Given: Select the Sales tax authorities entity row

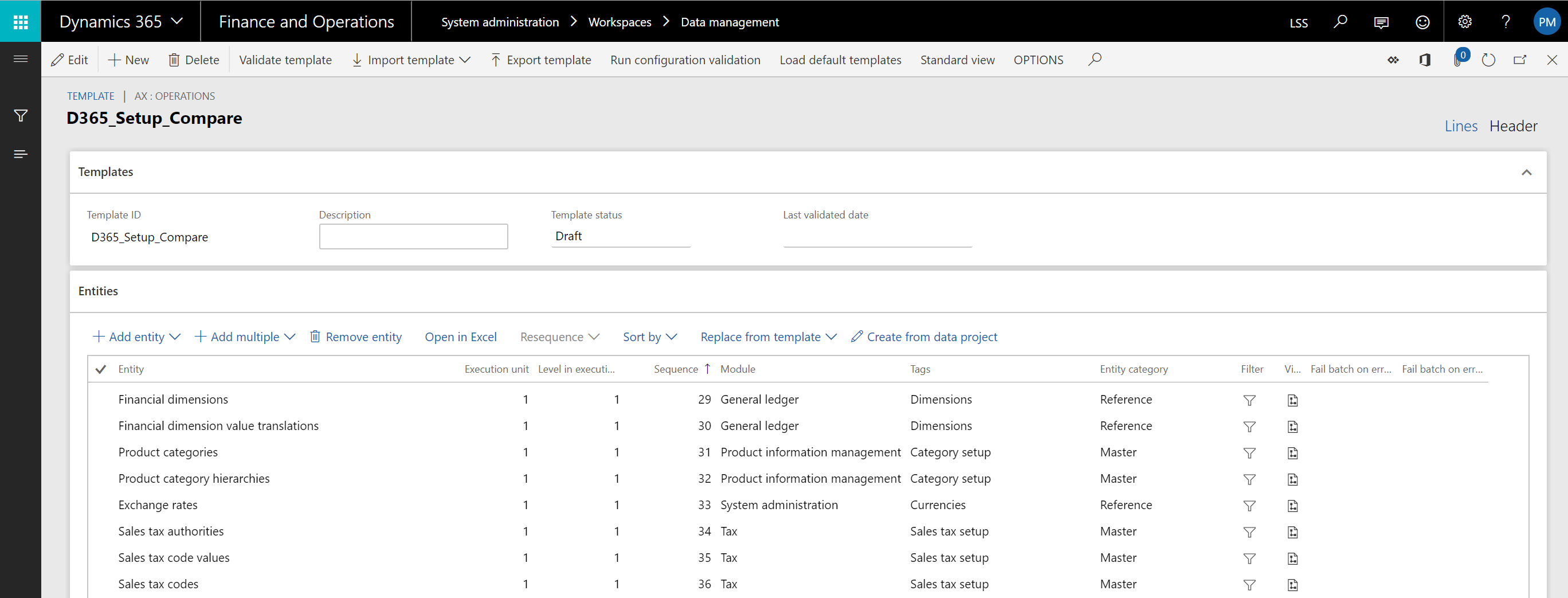Looking at the screenshot, I should tap(787, 531).
